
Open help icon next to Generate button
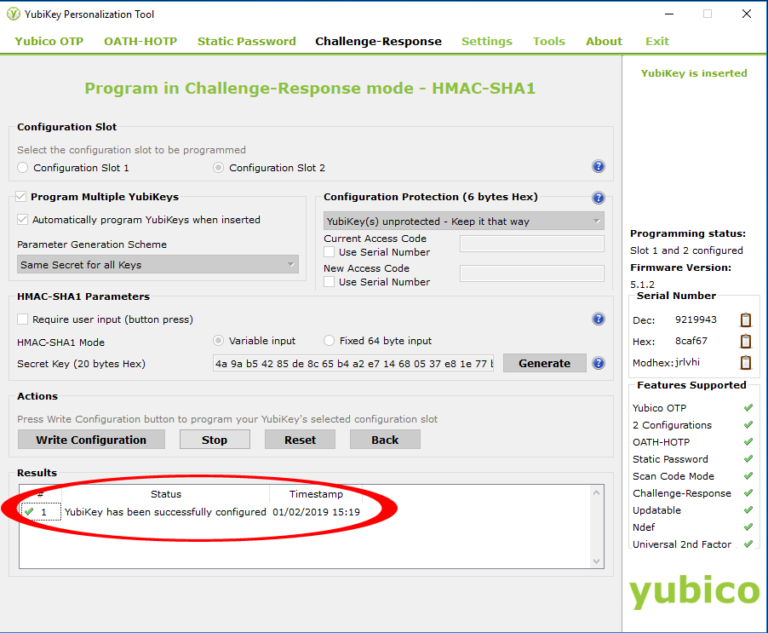point(598,363)
